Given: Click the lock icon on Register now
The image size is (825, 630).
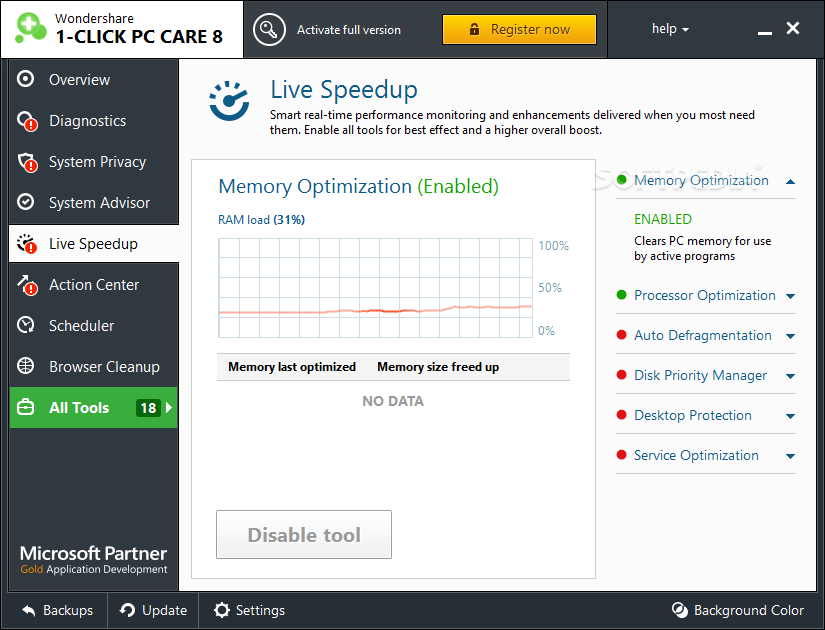Looking at the screenshot, I should click(474, 29).
